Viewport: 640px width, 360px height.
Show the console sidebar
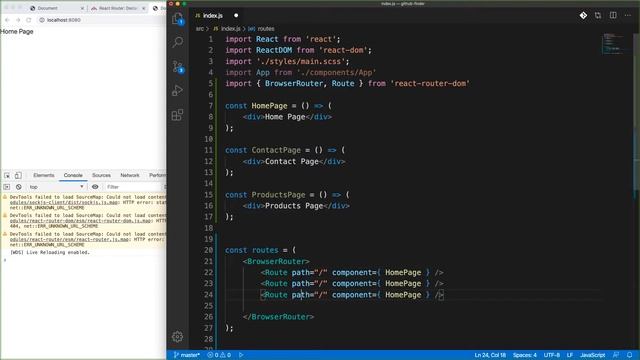click(x=7, y=187)
